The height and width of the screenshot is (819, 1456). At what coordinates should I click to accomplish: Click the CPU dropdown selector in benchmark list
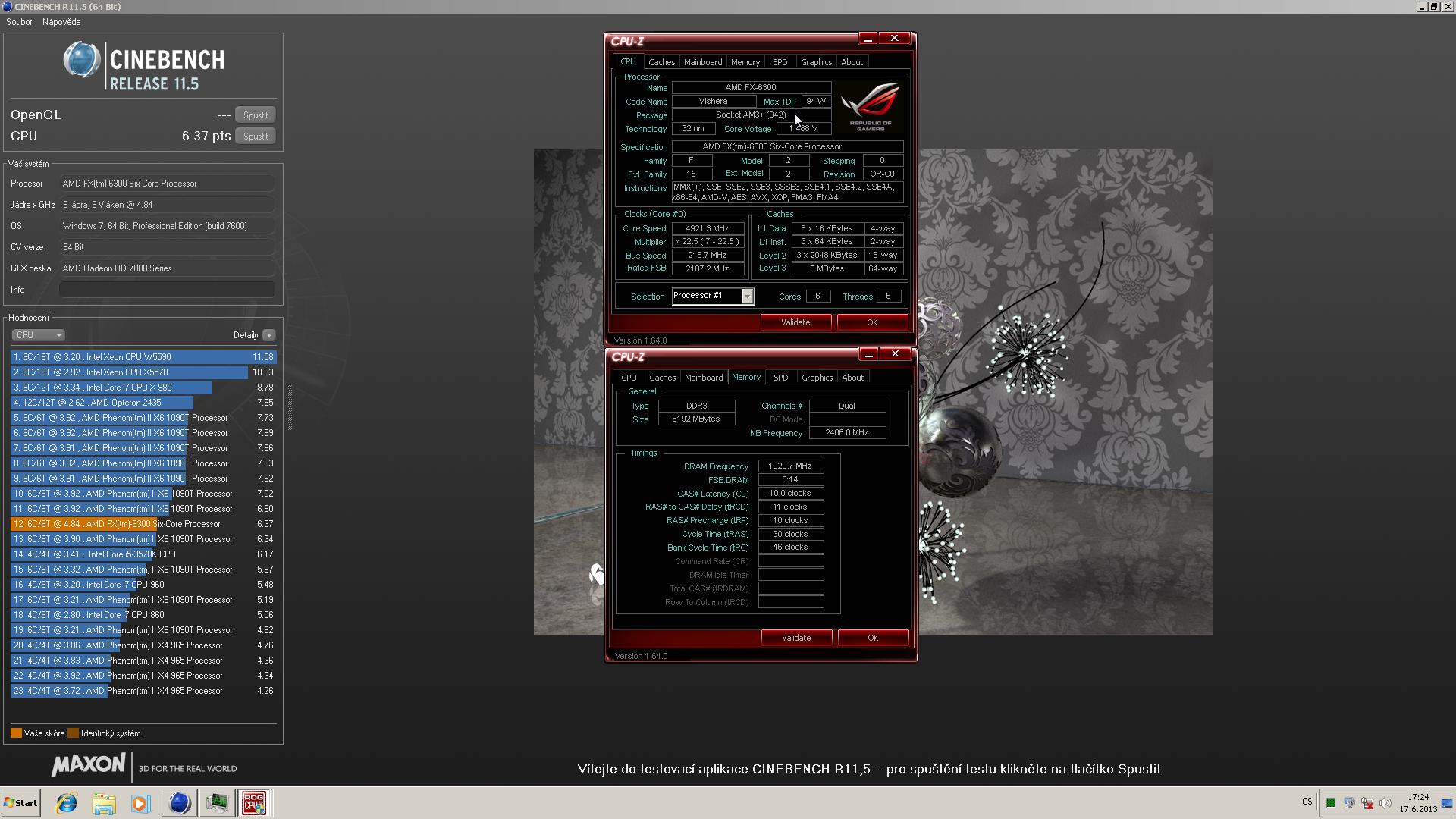coord(37,335)
